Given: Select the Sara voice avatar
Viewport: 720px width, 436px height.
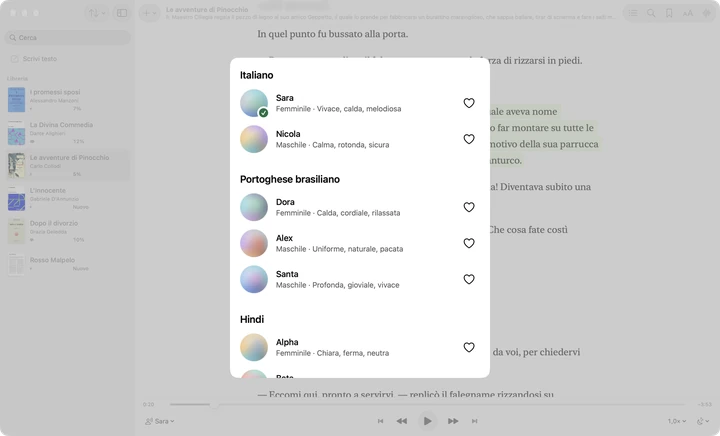Looking at the screenshot, I should (254, 103).
